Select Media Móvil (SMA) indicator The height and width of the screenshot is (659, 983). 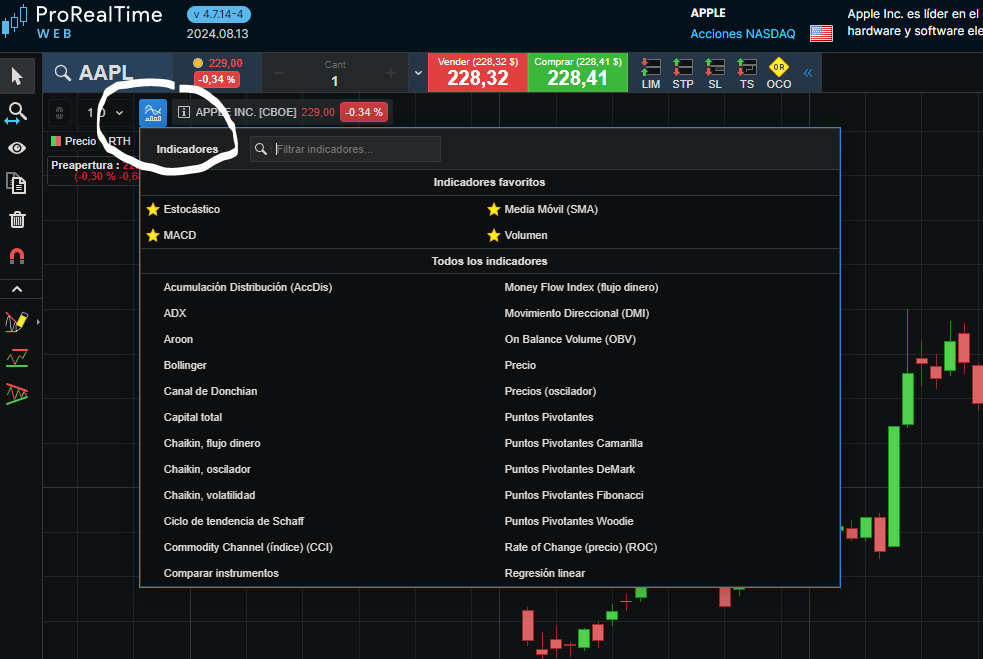pyautogui.click(x=551, y=209)
